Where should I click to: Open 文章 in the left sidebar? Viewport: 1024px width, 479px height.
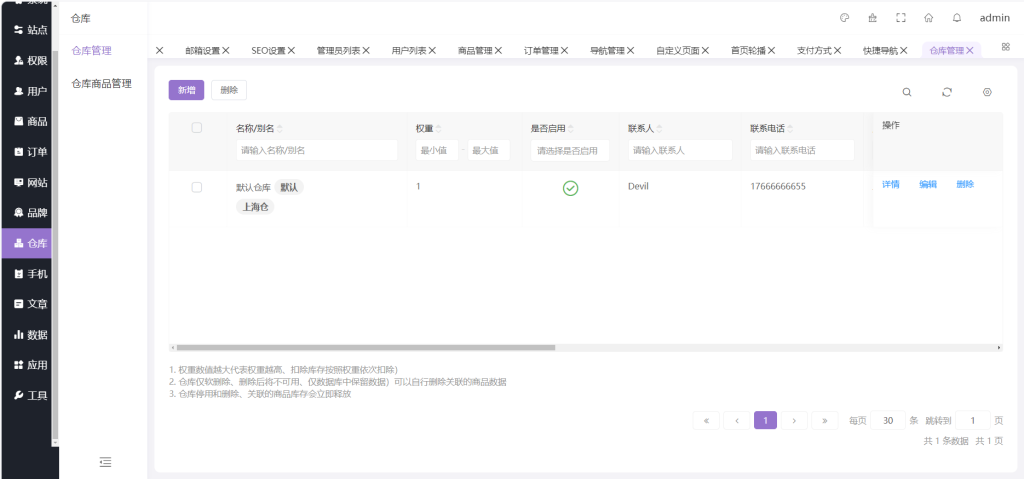click(31, 304)
